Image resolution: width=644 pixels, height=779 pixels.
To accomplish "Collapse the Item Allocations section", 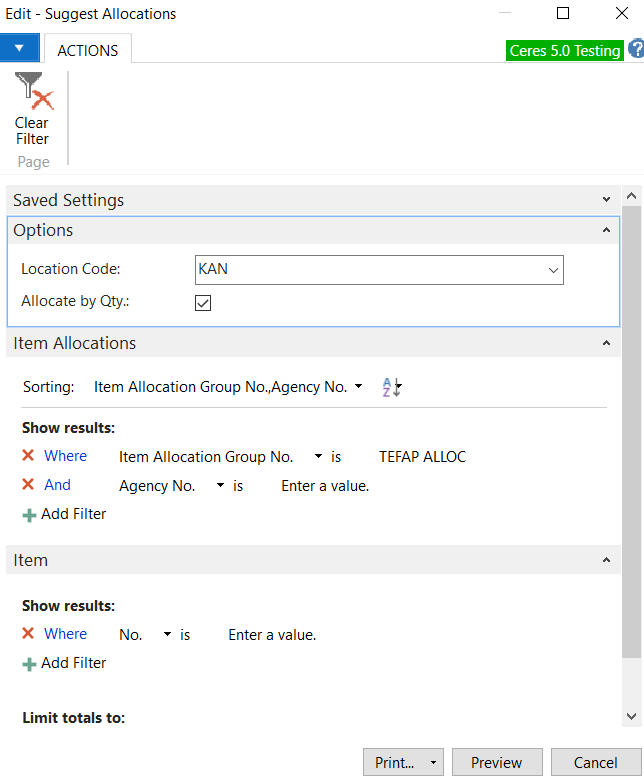I will (x=606, y=343).
